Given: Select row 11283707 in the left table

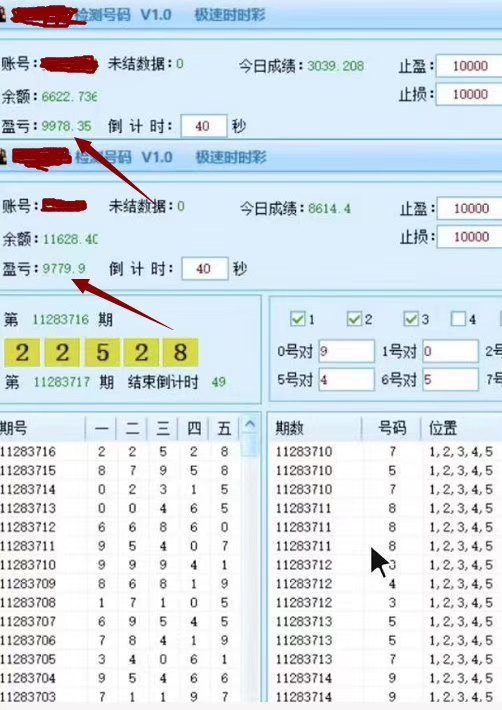Looking at the screenshot, I should pyautogui.click(x=120, y=621).
